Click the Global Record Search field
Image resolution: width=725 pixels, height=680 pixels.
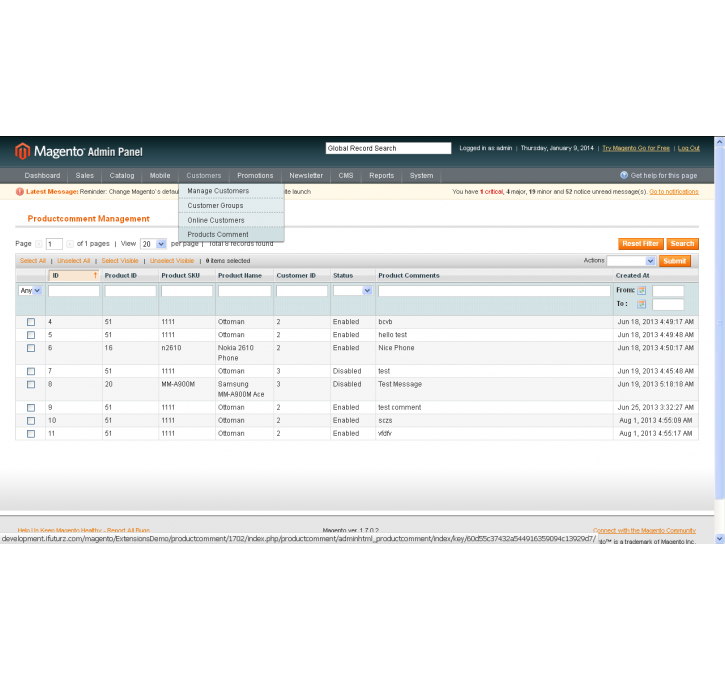coord(388,148)
